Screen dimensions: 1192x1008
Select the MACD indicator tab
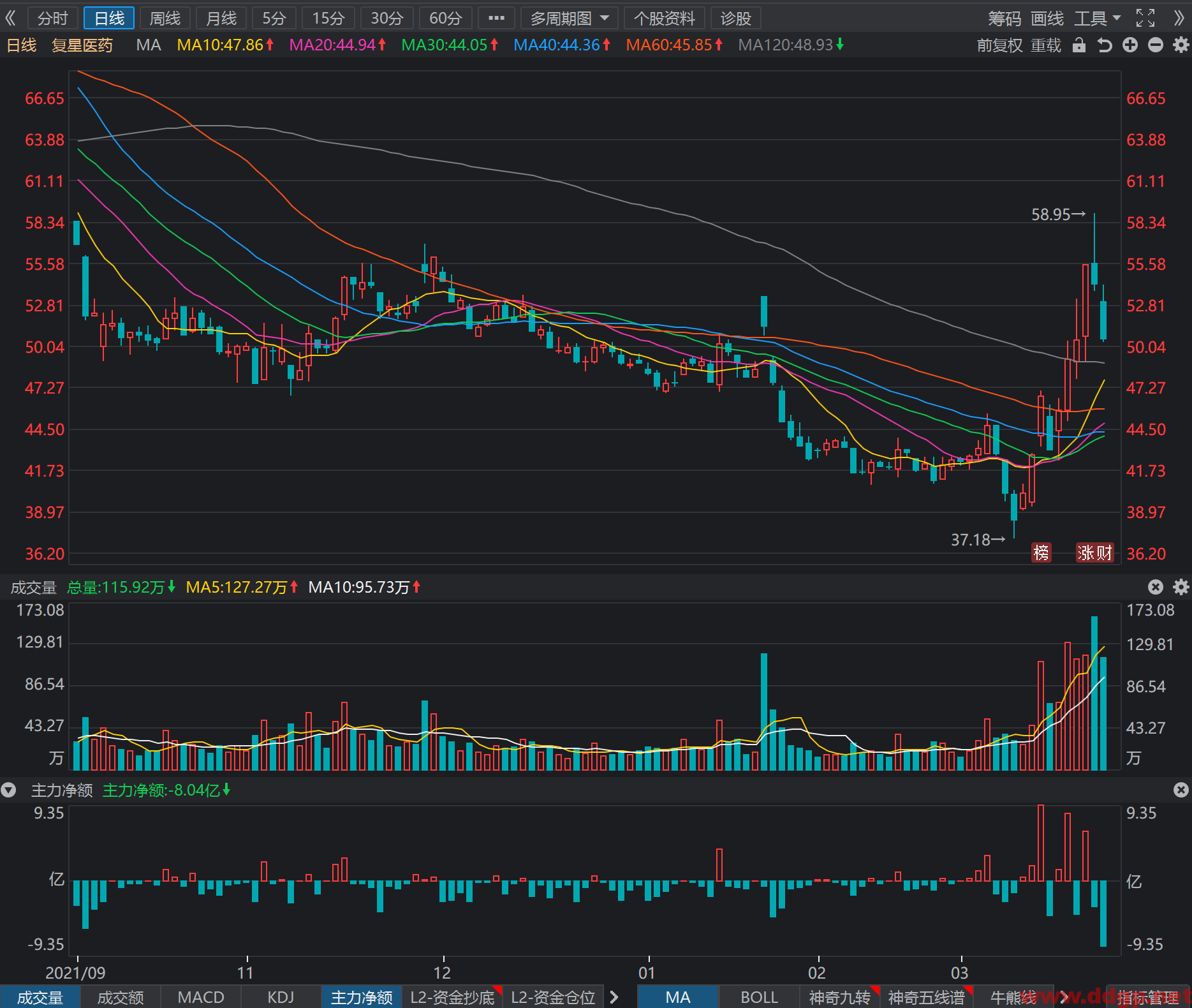[201, 997]
